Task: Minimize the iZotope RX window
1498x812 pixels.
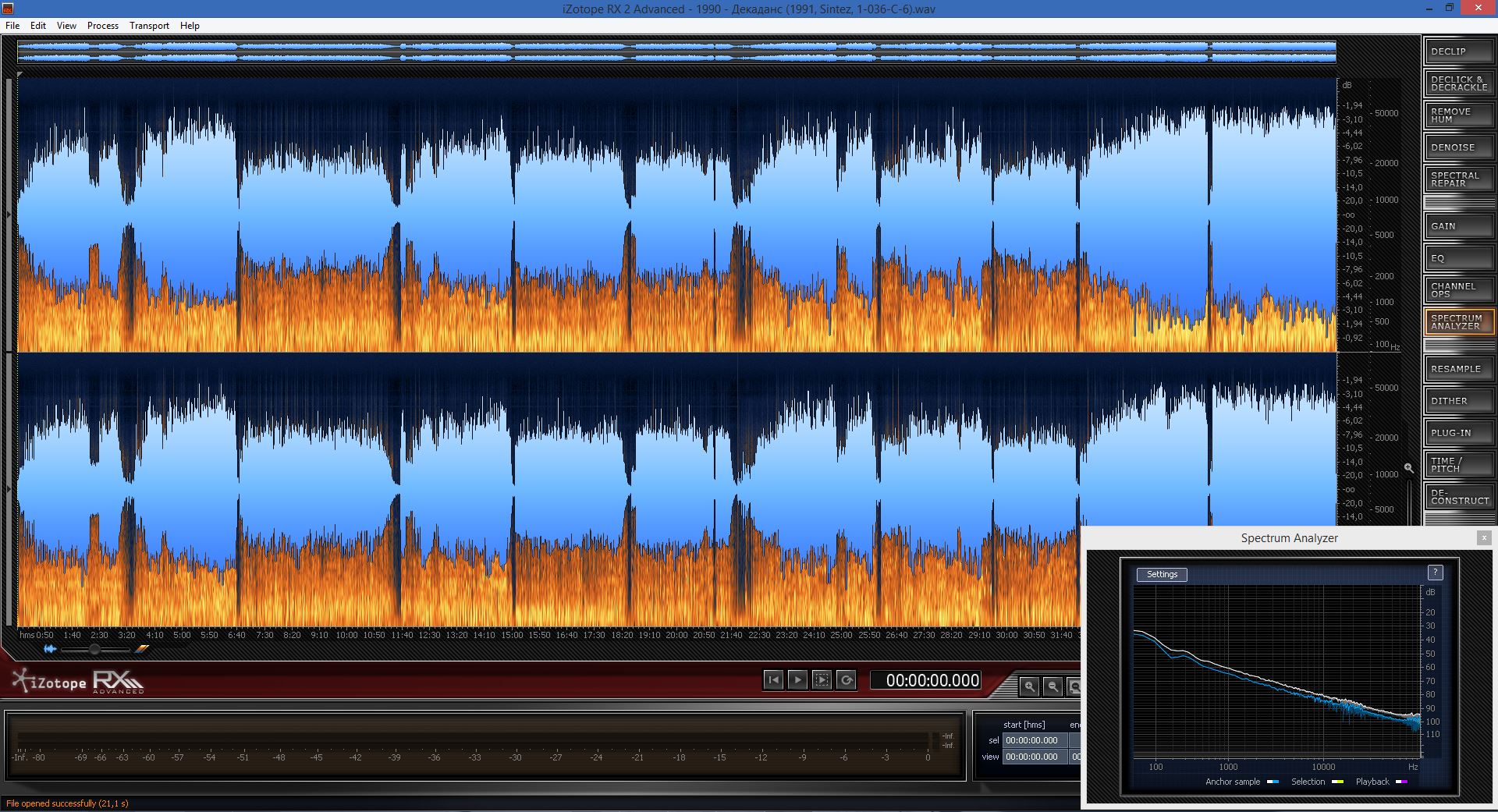Action: tap(1430, 9)
